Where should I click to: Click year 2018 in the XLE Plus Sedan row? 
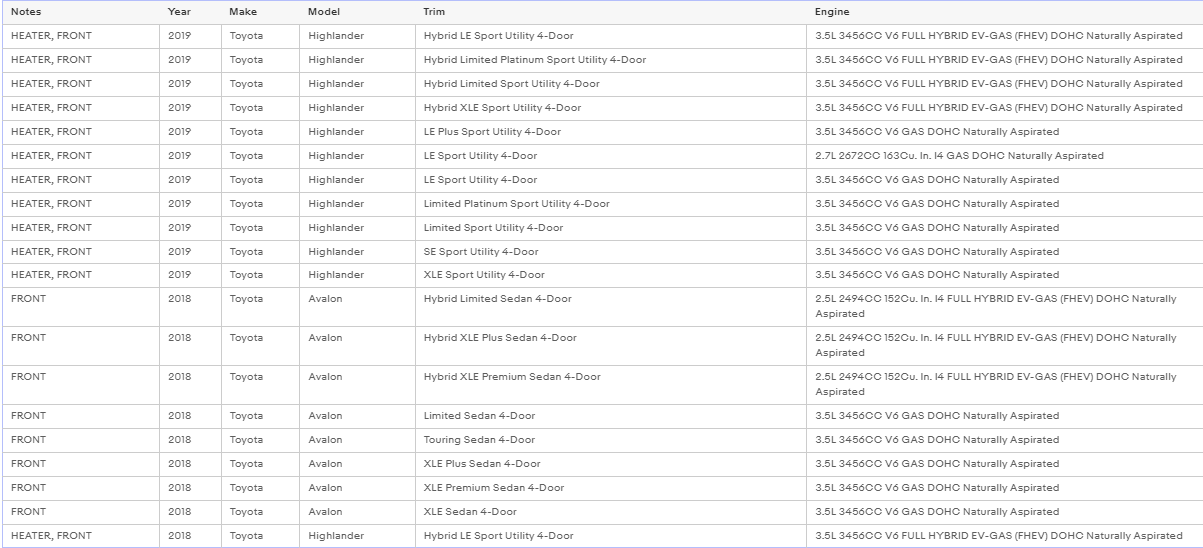pyautogui.click(x=179, y=464)
